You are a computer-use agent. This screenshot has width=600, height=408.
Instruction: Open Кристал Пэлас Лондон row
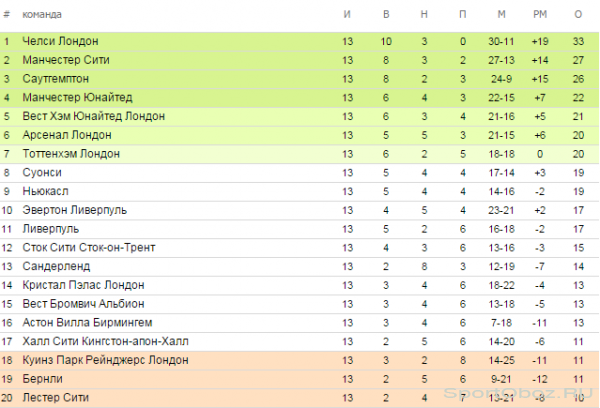300,285
